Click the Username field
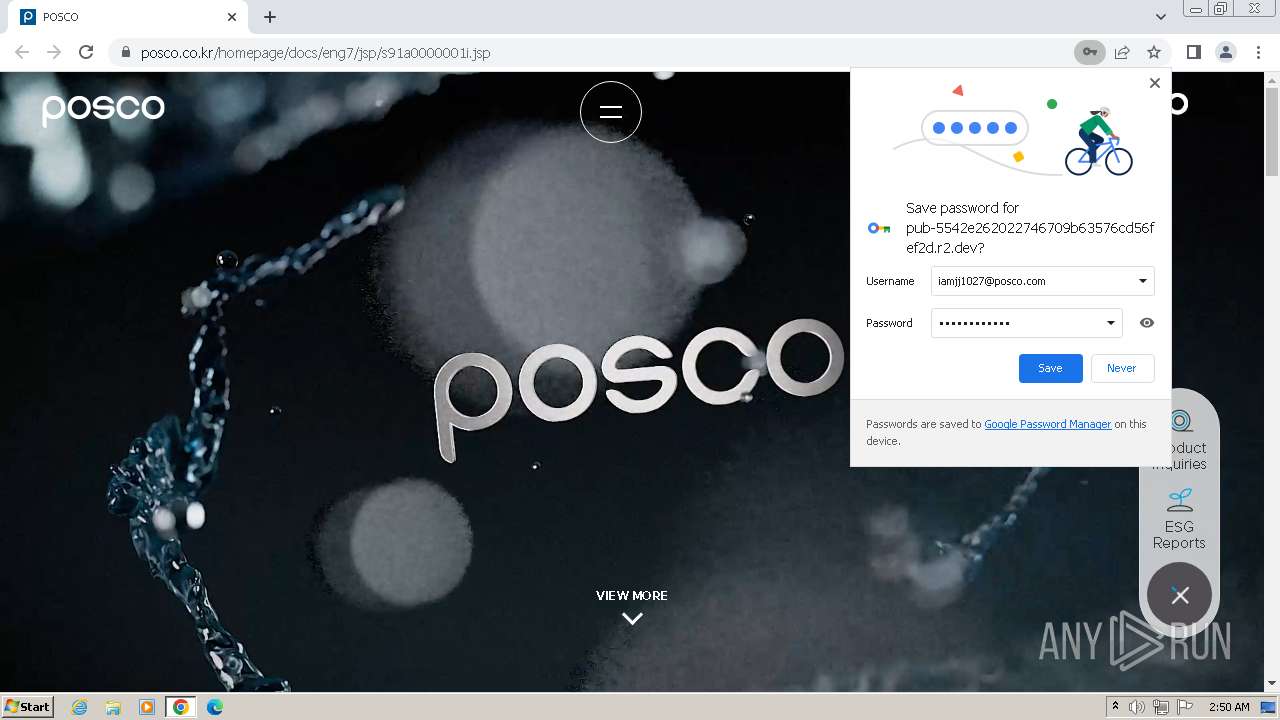This screenshot has height=720, width=1280. pyautogui.click(x=1042, y=281)
